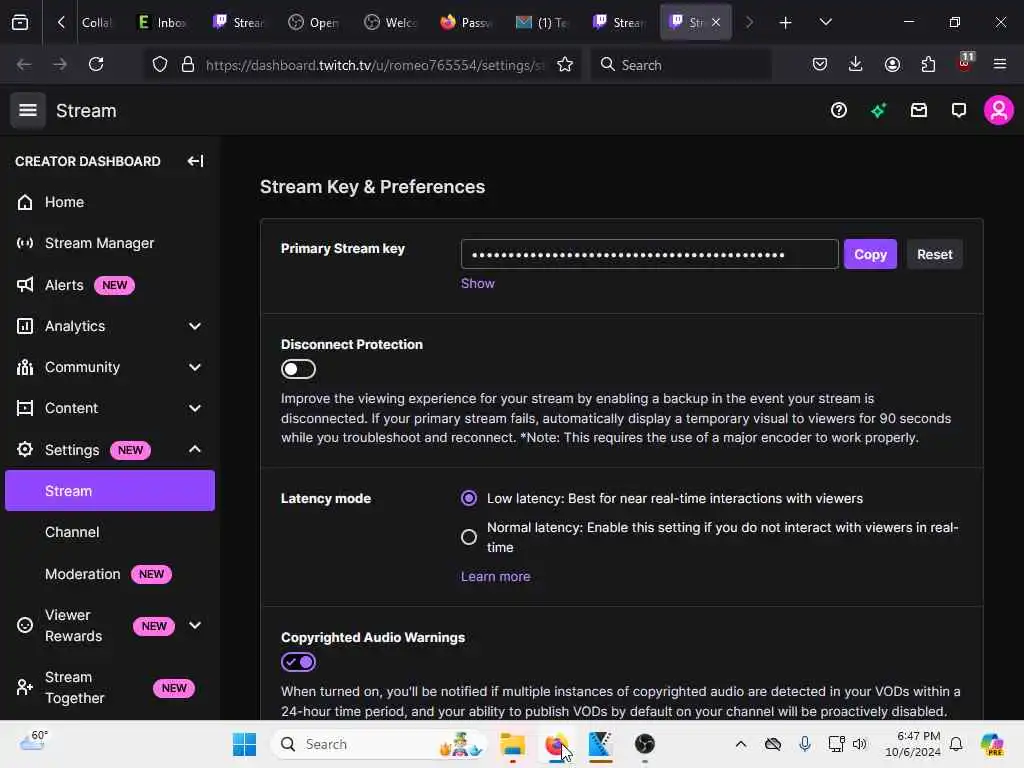Show hidden system tray icons chevron
The image size is (1024, 768).
741,744
